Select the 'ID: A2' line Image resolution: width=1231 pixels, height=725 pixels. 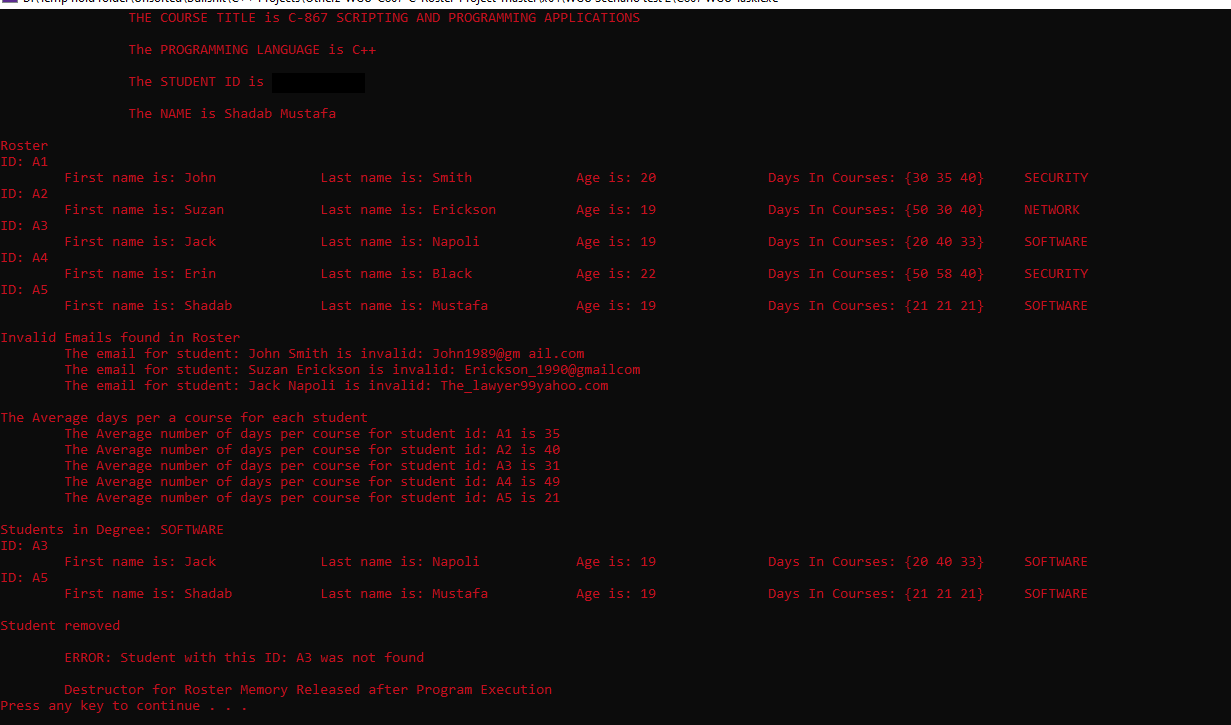coord(24,194)
